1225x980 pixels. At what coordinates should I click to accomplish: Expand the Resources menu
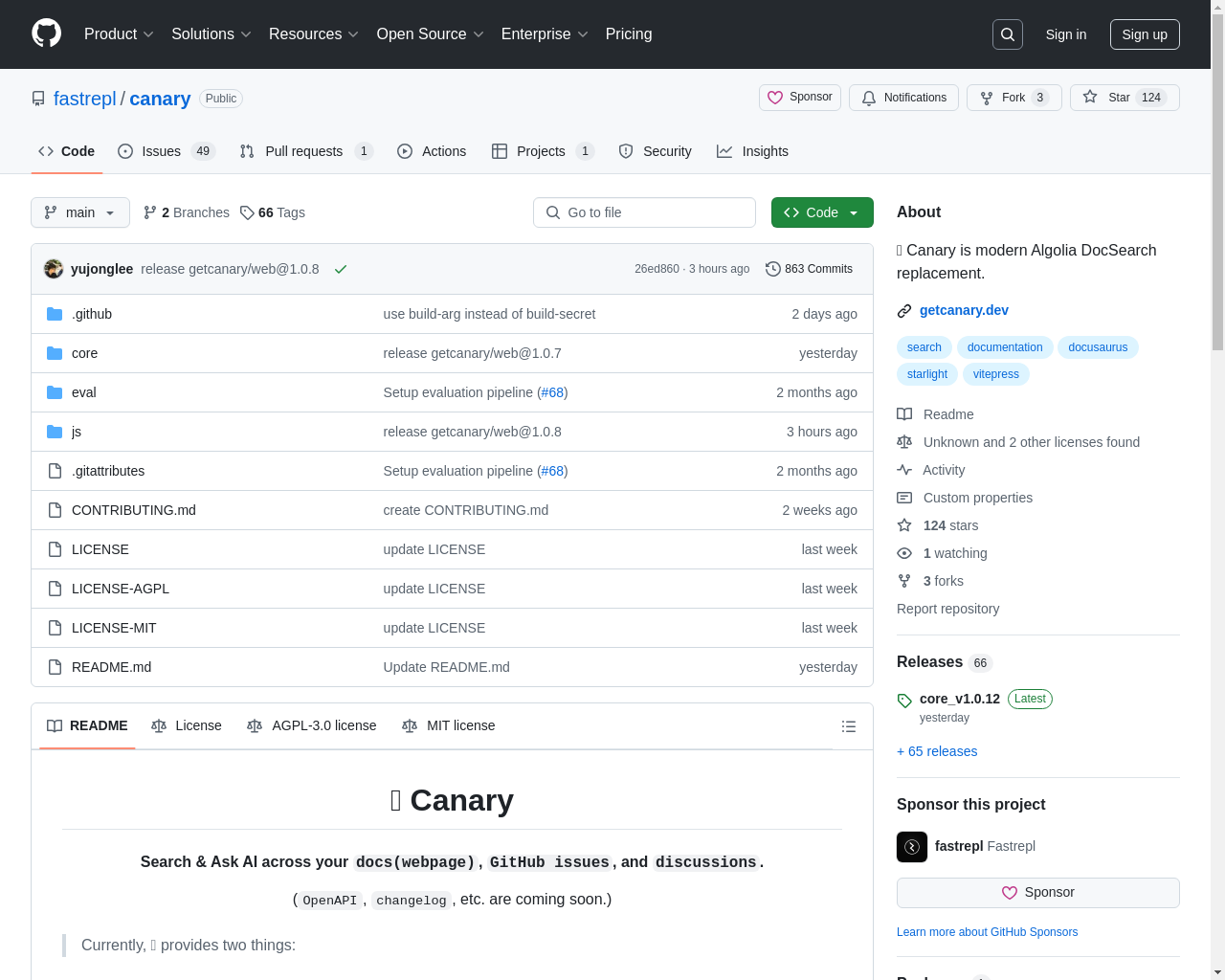314,34
